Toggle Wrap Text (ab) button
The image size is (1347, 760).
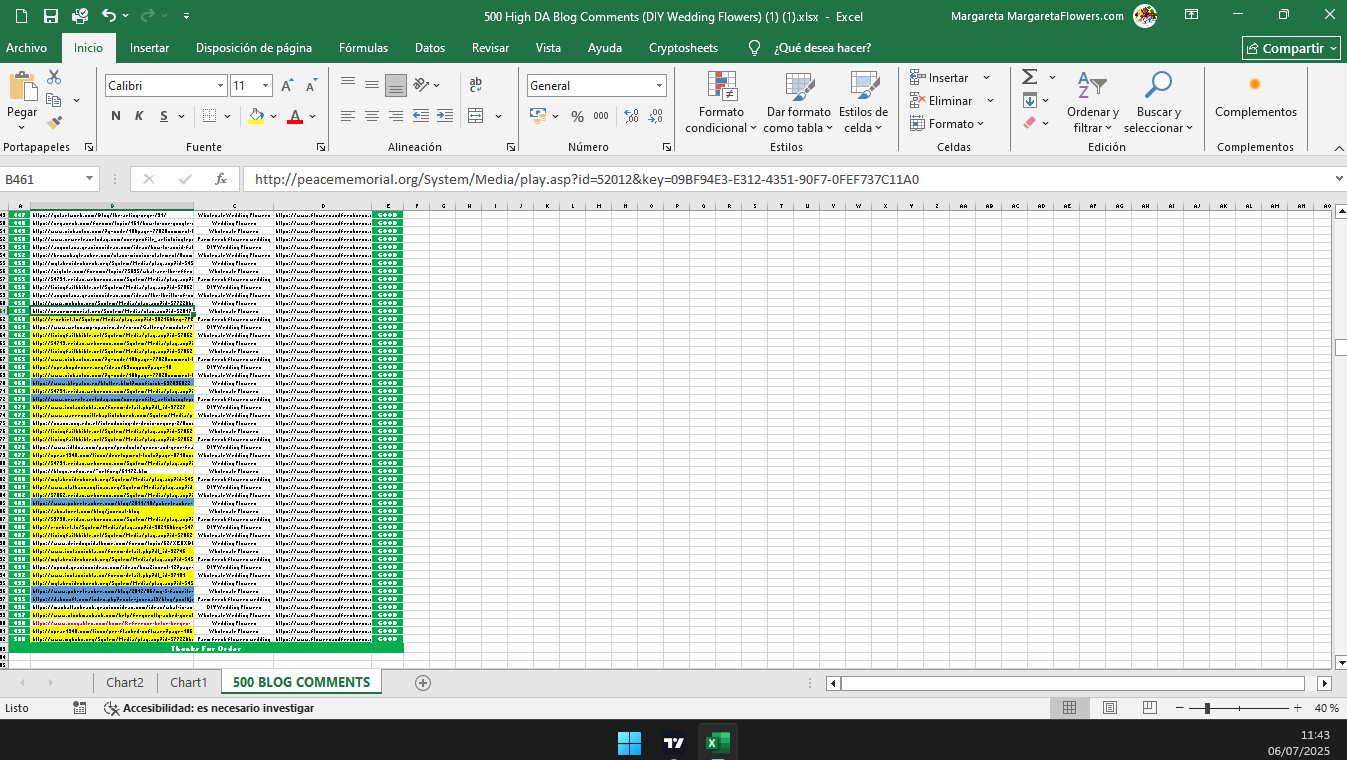(x=476, y=85)
